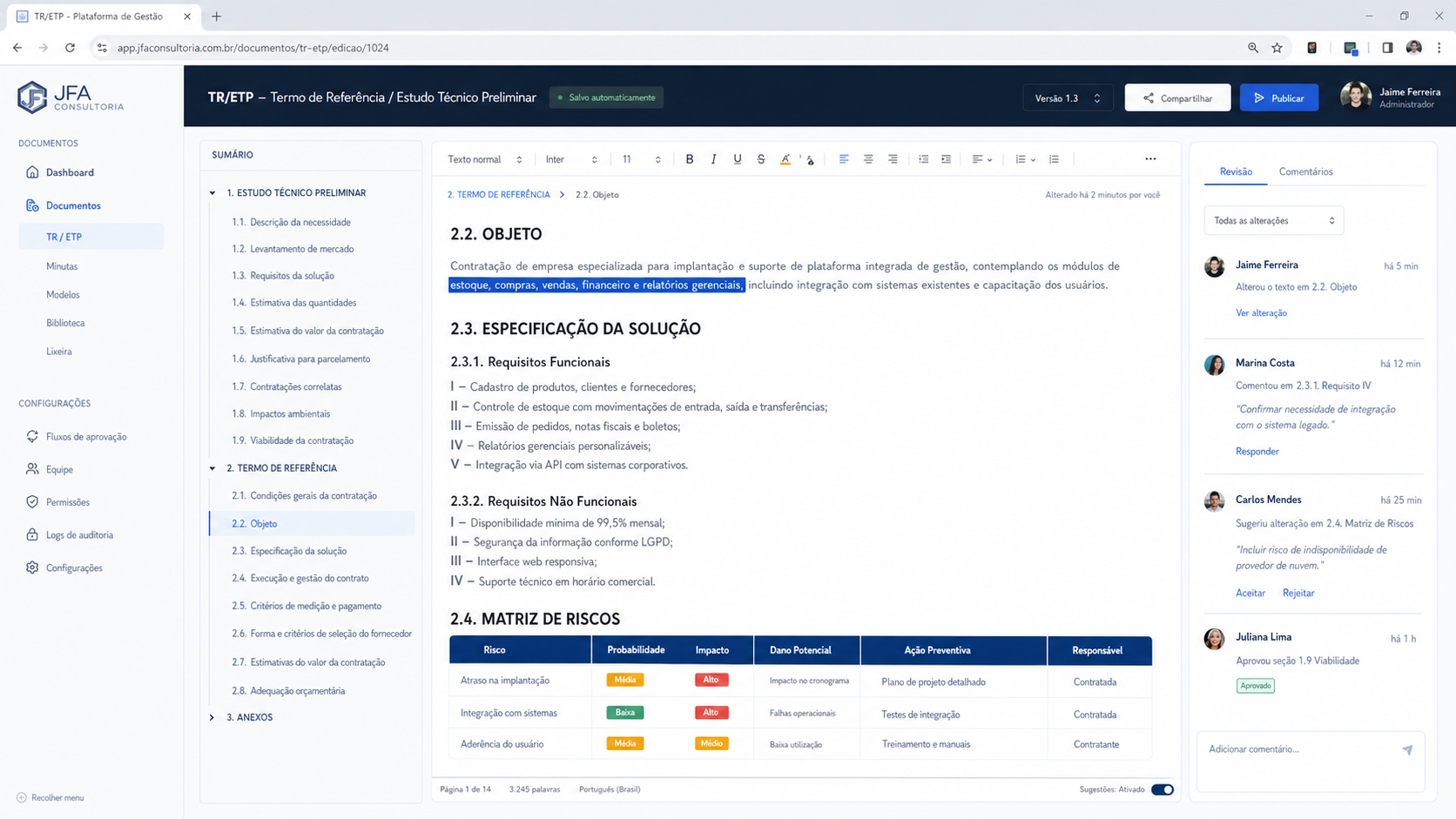Open Inter font family dropdown
Image resolution: width=1456 pixels, height=819 pixels.
571,159
